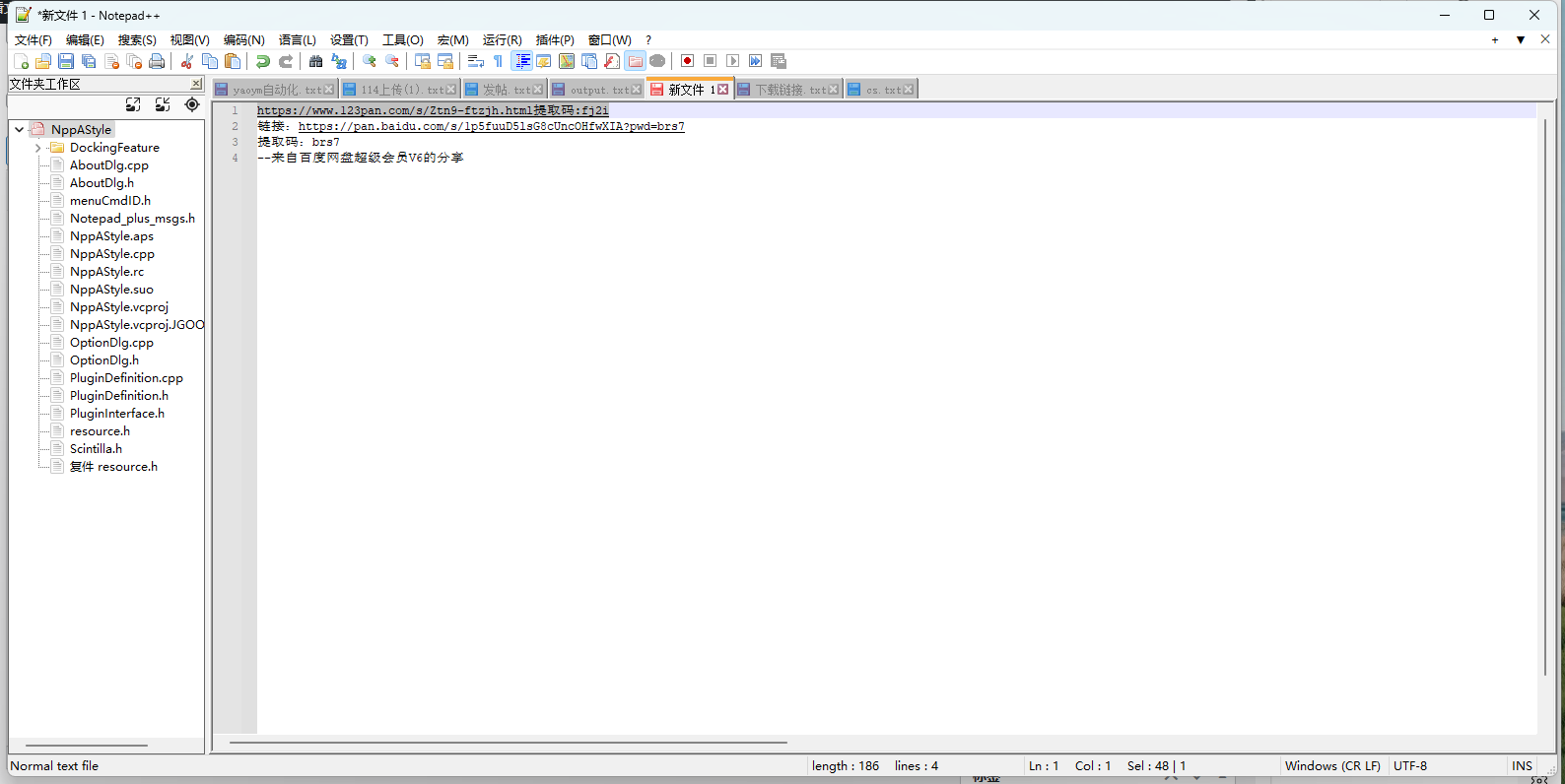Select PluginDefinition.cpp file
Image resolution: width=1565 pixels, height=784 pixels.
click(x=126, y=378)
